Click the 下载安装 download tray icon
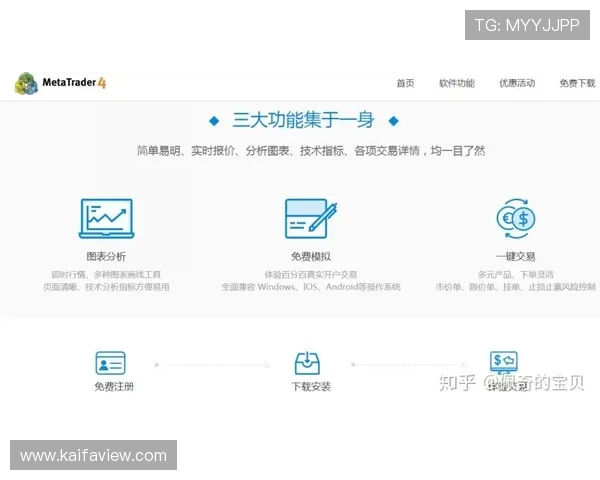Screen dimensions: 600x480 307,363
